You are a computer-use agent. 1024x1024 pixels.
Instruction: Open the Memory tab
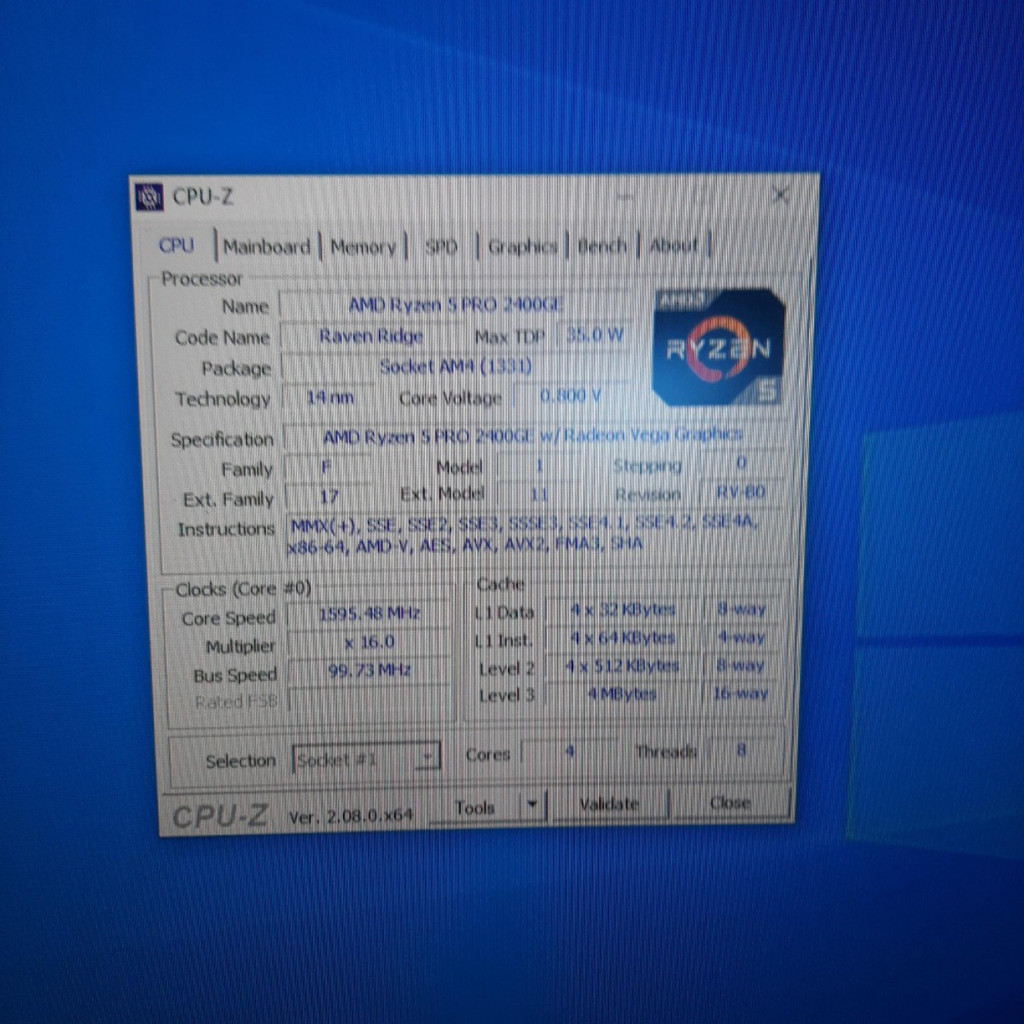point(363,248)
